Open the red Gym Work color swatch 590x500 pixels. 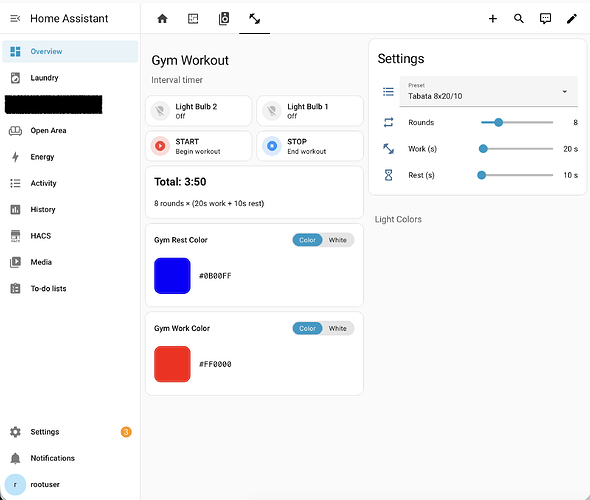coord(172,364)
